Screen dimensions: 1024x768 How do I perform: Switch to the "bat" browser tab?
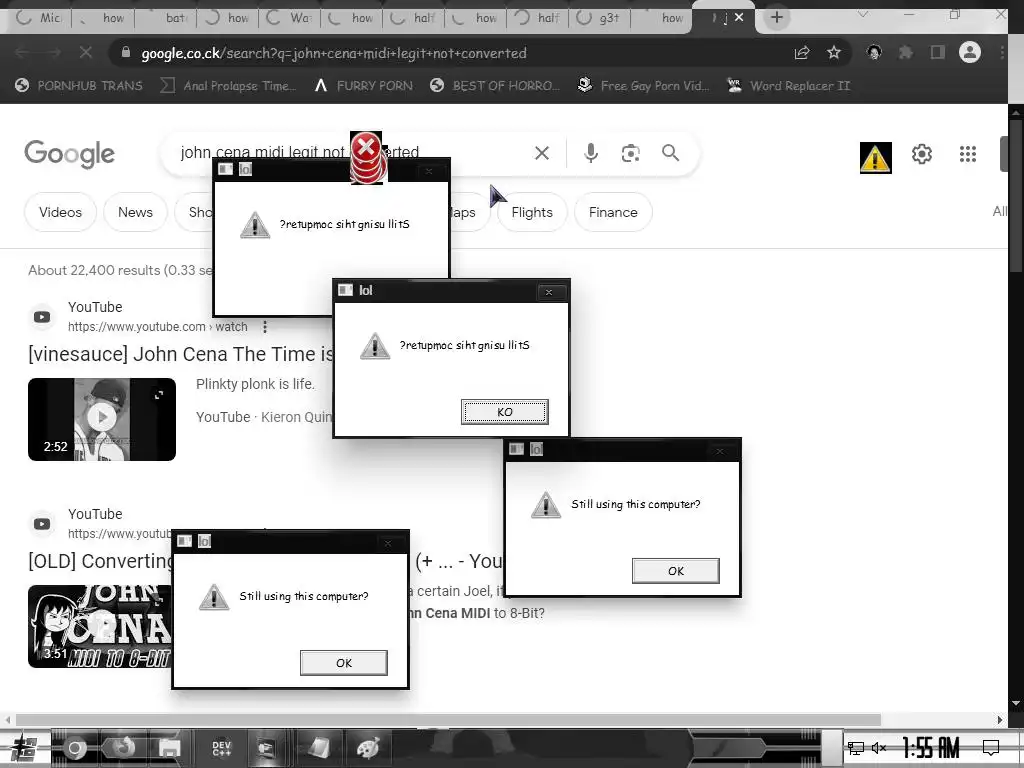[166, 18]
